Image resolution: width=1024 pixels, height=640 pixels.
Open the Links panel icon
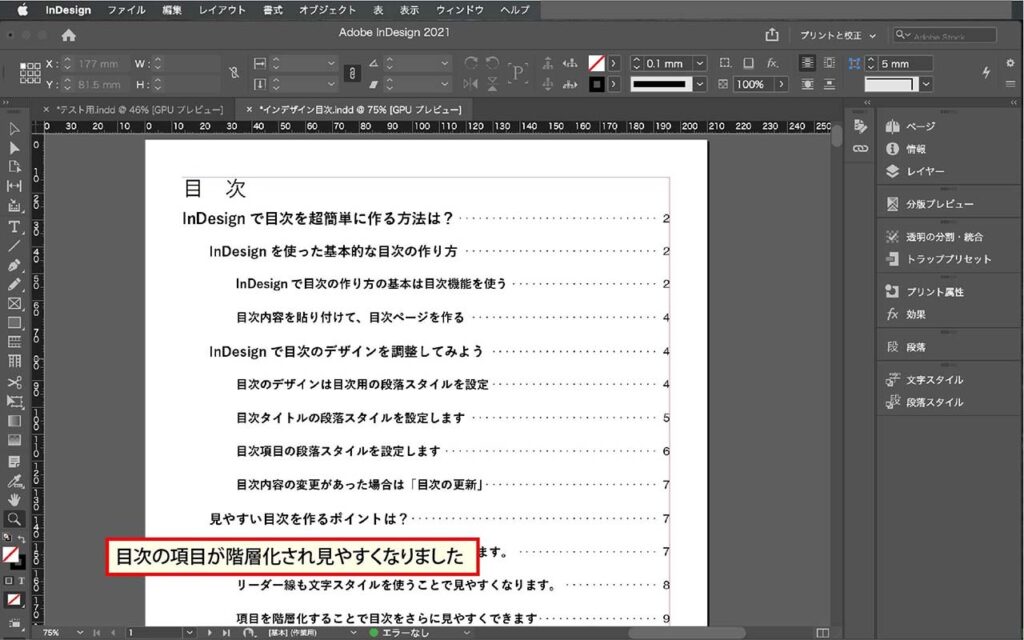860,149
